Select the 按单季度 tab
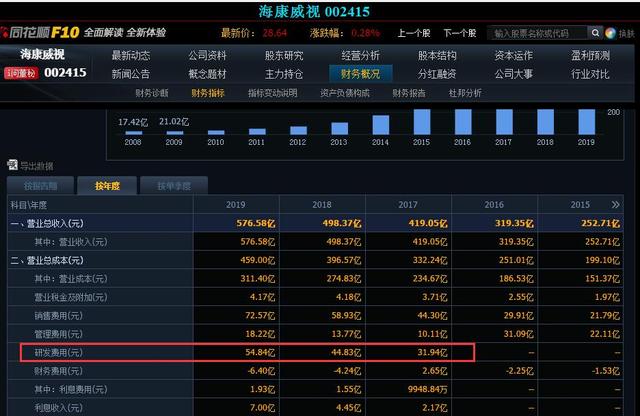 coord(174,186)
